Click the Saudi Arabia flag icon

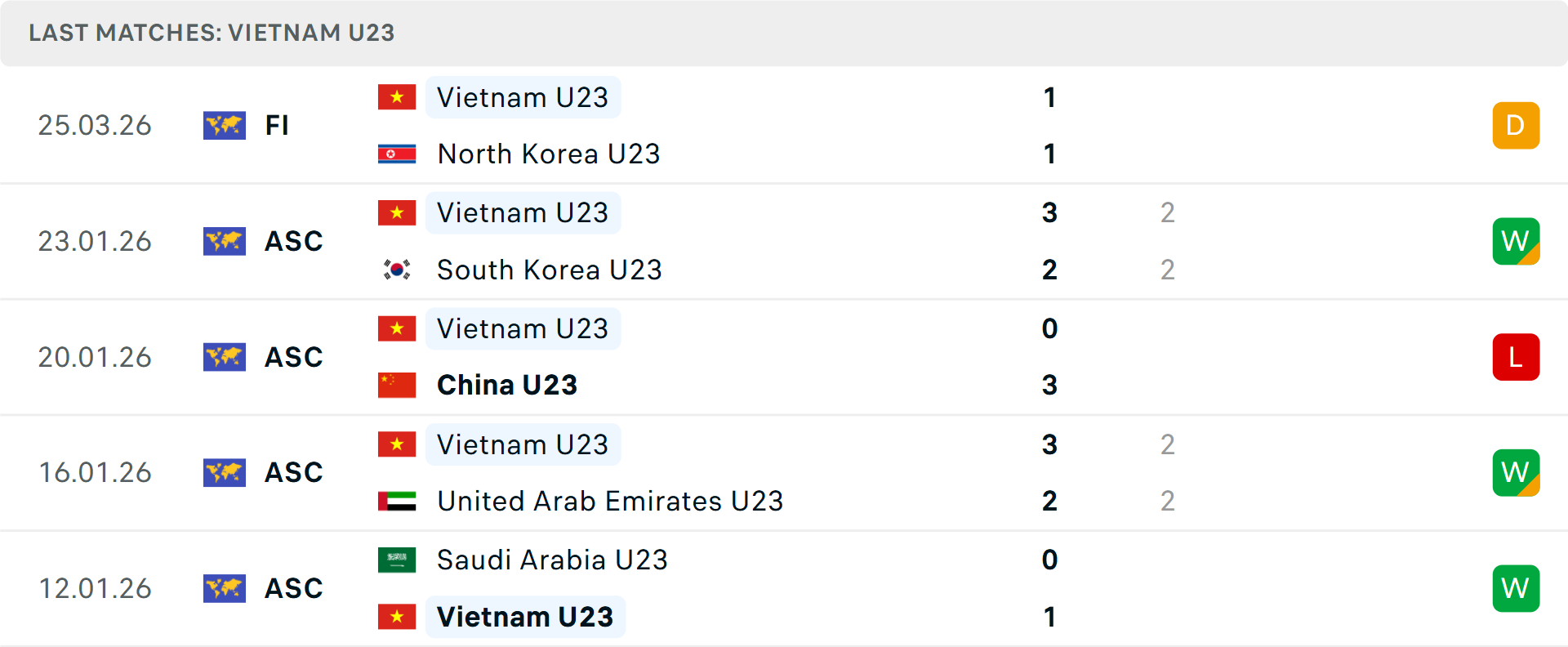pos(397,560)
